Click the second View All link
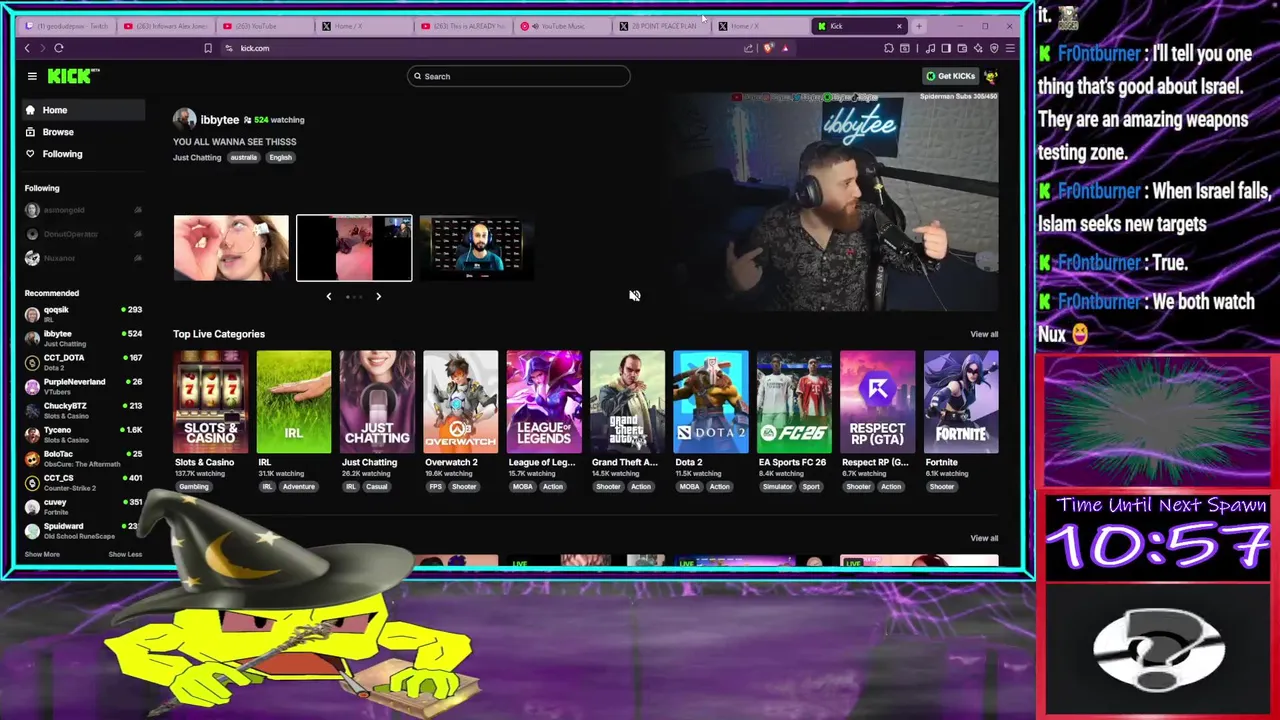Image resolution: width=1280 pixels, height=720 pixels. [984, 538]
